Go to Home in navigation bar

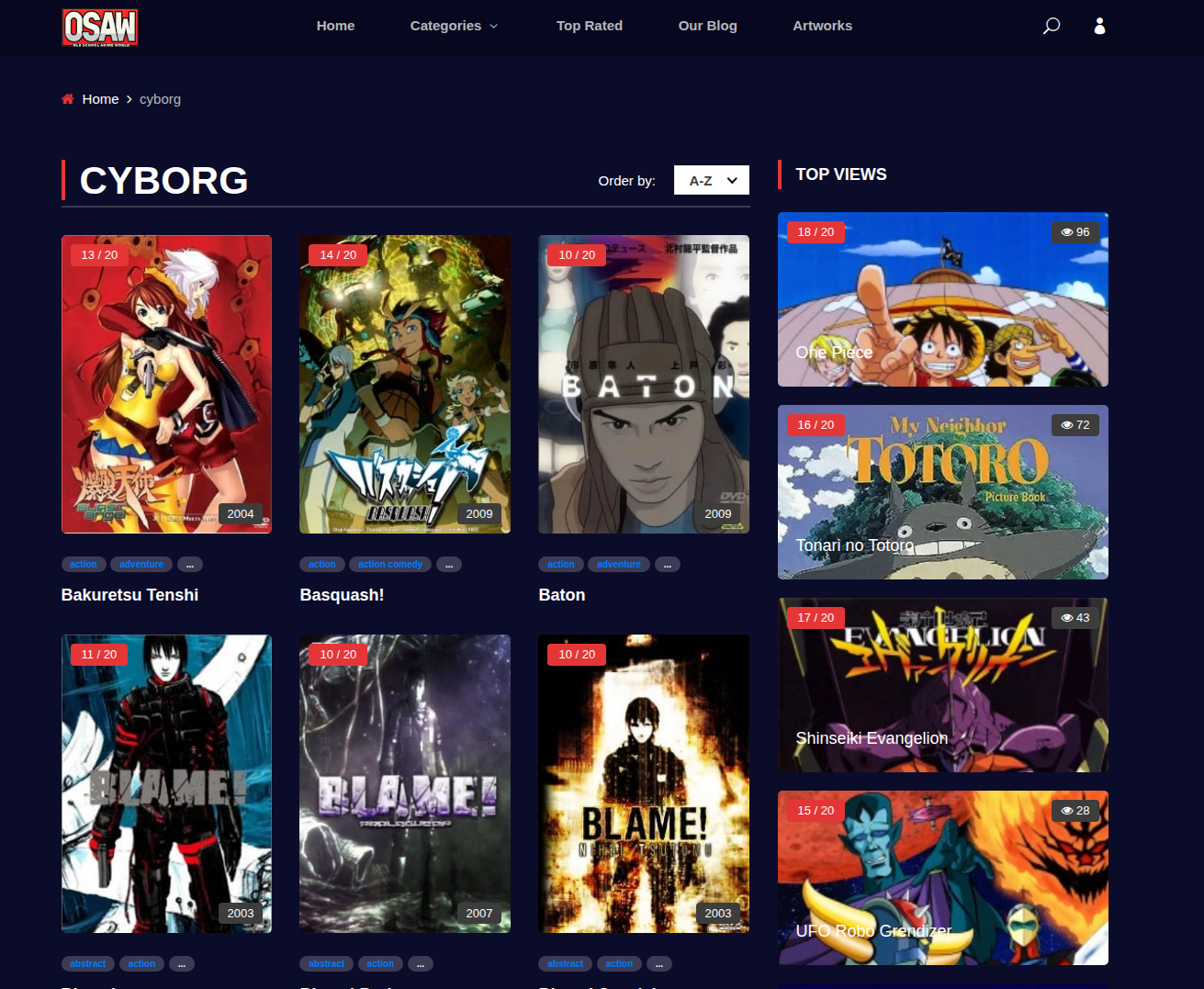[335, 26]
